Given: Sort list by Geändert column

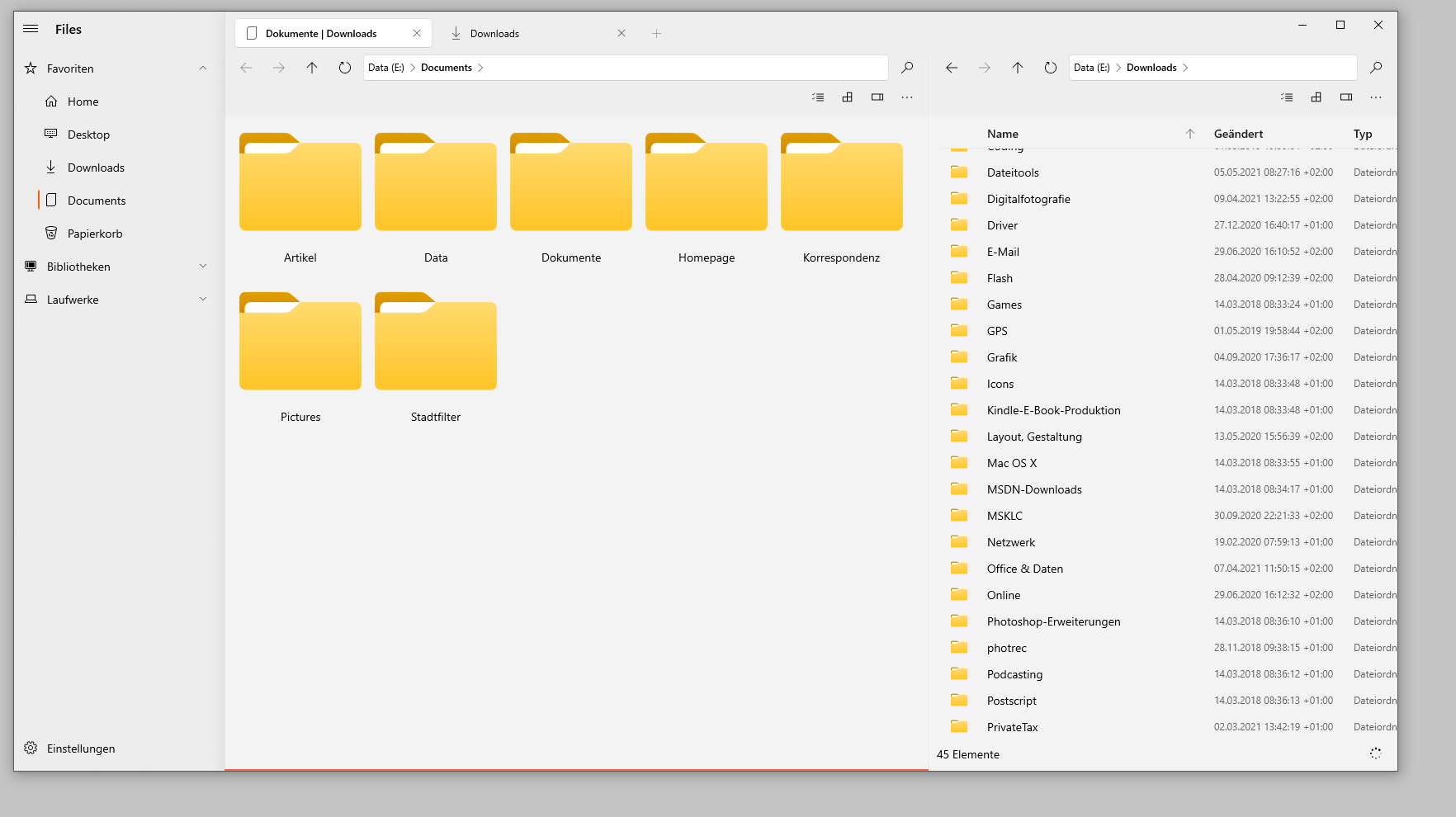Looking at the screenshot, I should coord(1238,134).
